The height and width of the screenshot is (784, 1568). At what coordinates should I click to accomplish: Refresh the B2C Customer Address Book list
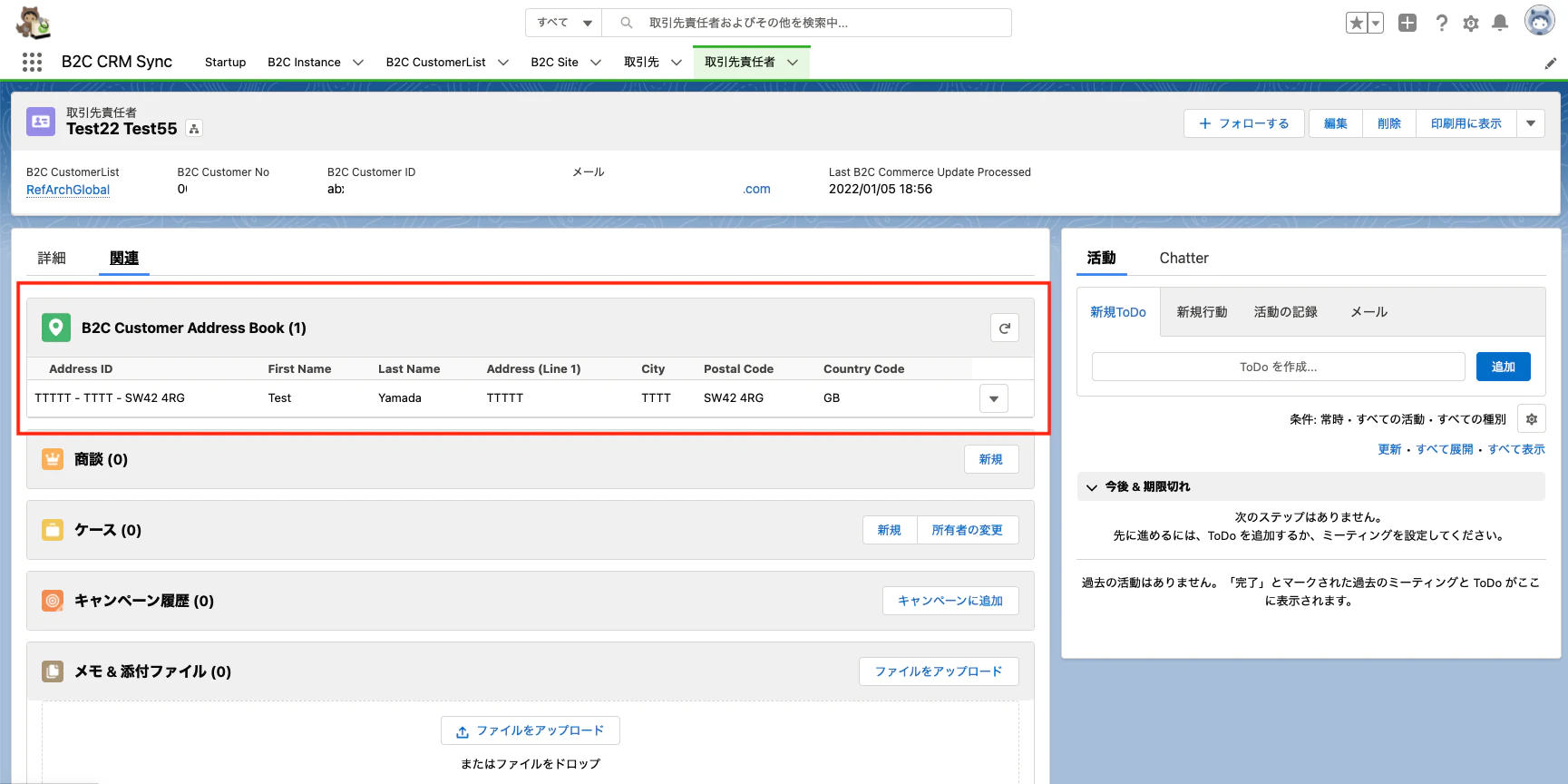[x=1005, y=328]
